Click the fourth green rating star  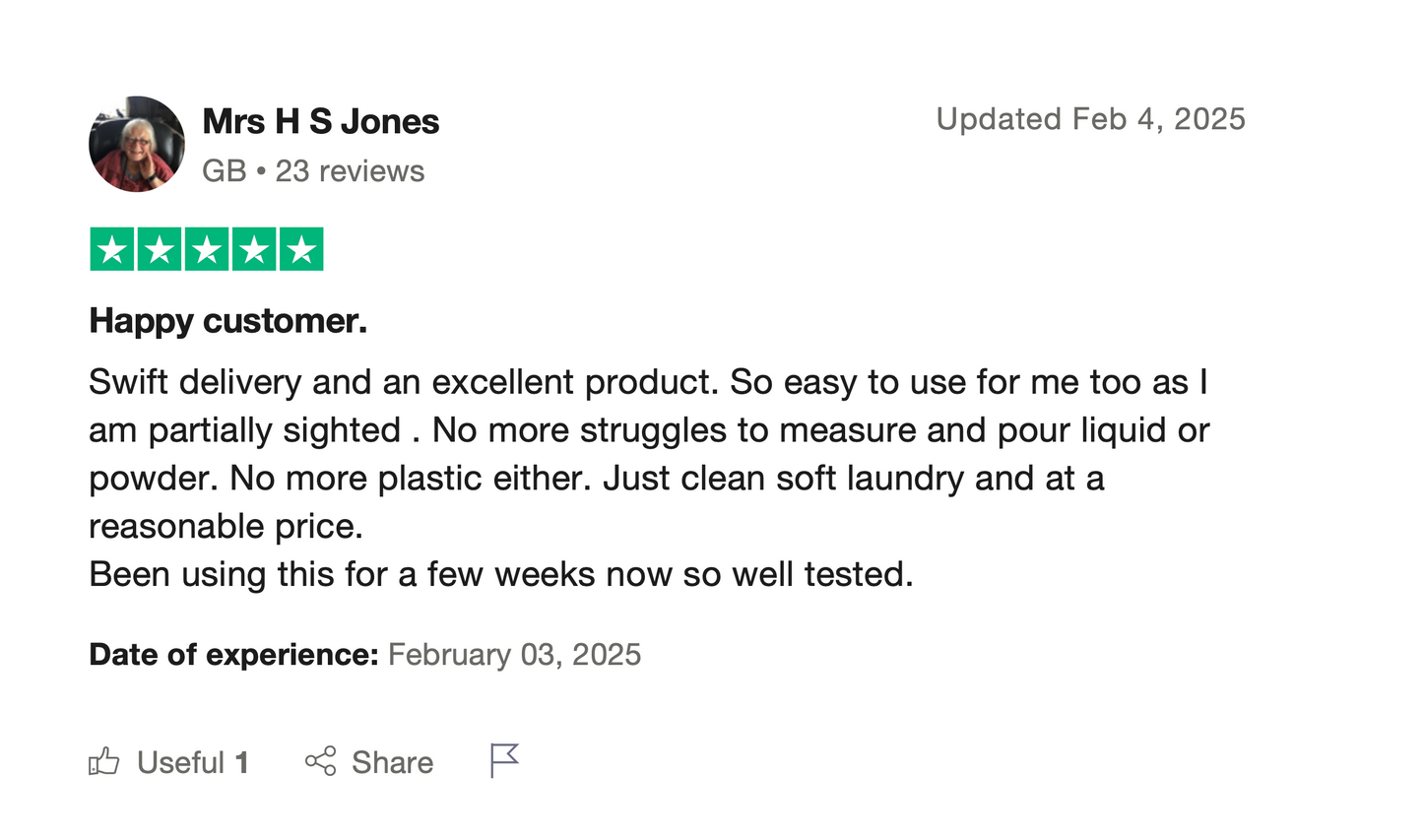(254, 249)
